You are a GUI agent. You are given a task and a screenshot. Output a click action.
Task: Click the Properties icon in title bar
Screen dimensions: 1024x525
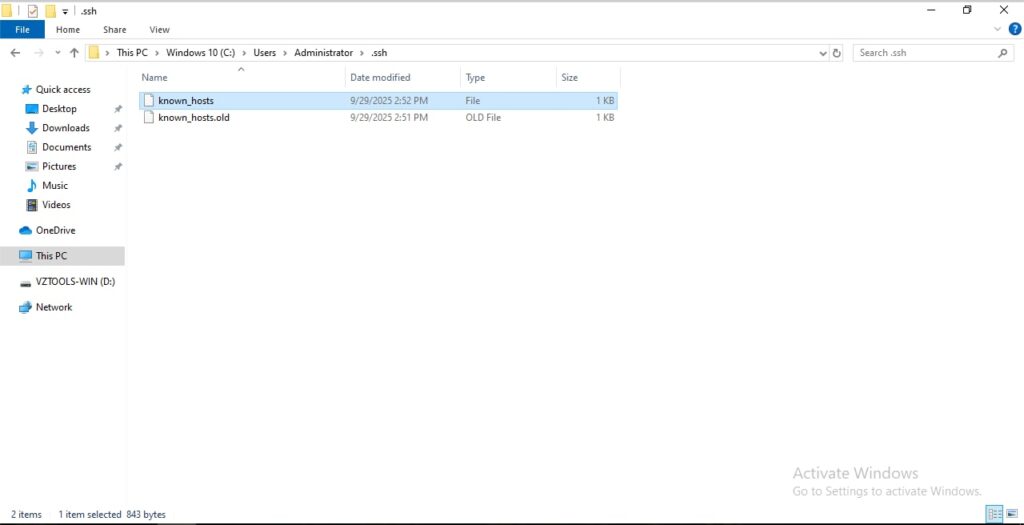click(32, 10)
